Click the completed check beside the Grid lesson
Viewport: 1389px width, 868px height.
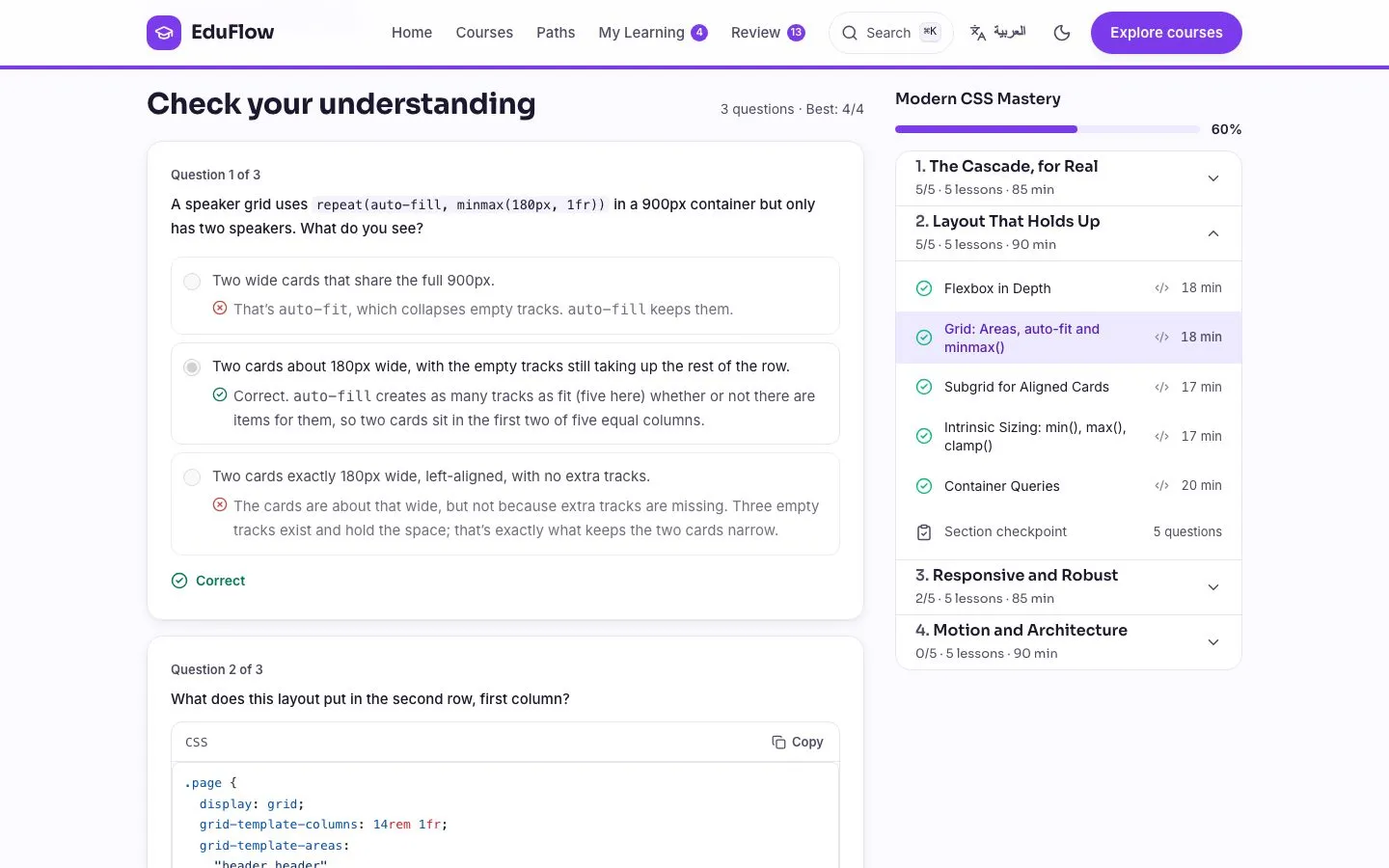pos(924,338)
